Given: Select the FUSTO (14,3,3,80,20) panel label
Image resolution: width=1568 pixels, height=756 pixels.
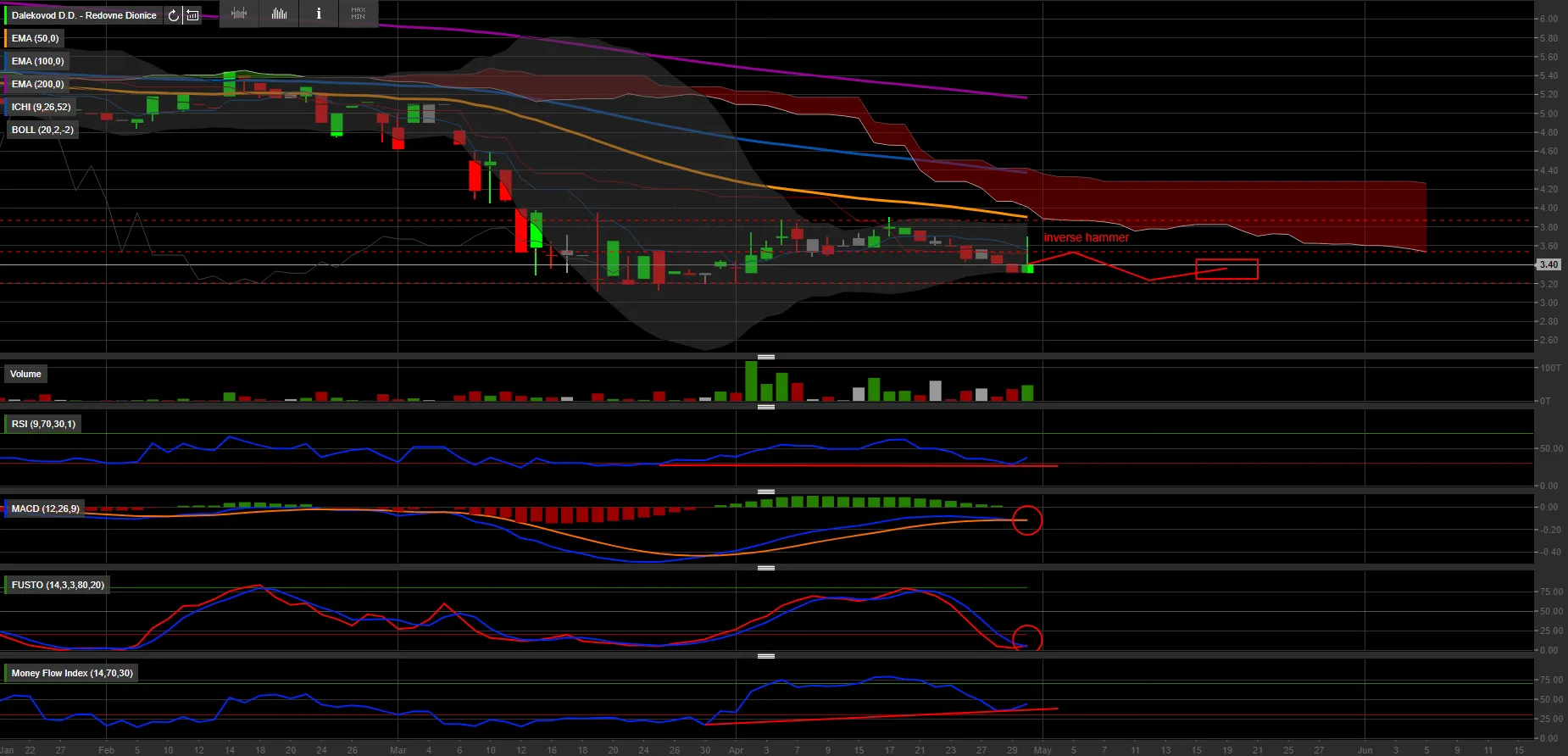Looking at the screenshot, I should click(x=58, y=585).
